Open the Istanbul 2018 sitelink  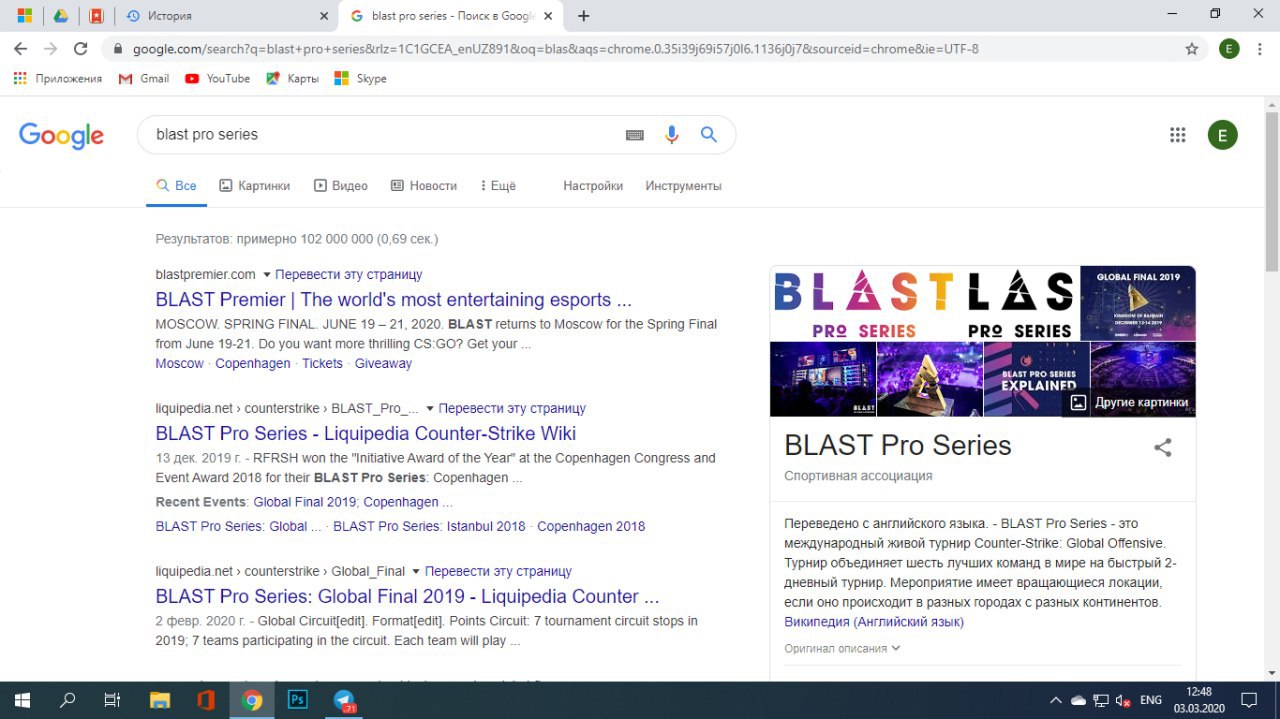coord(429,526)
